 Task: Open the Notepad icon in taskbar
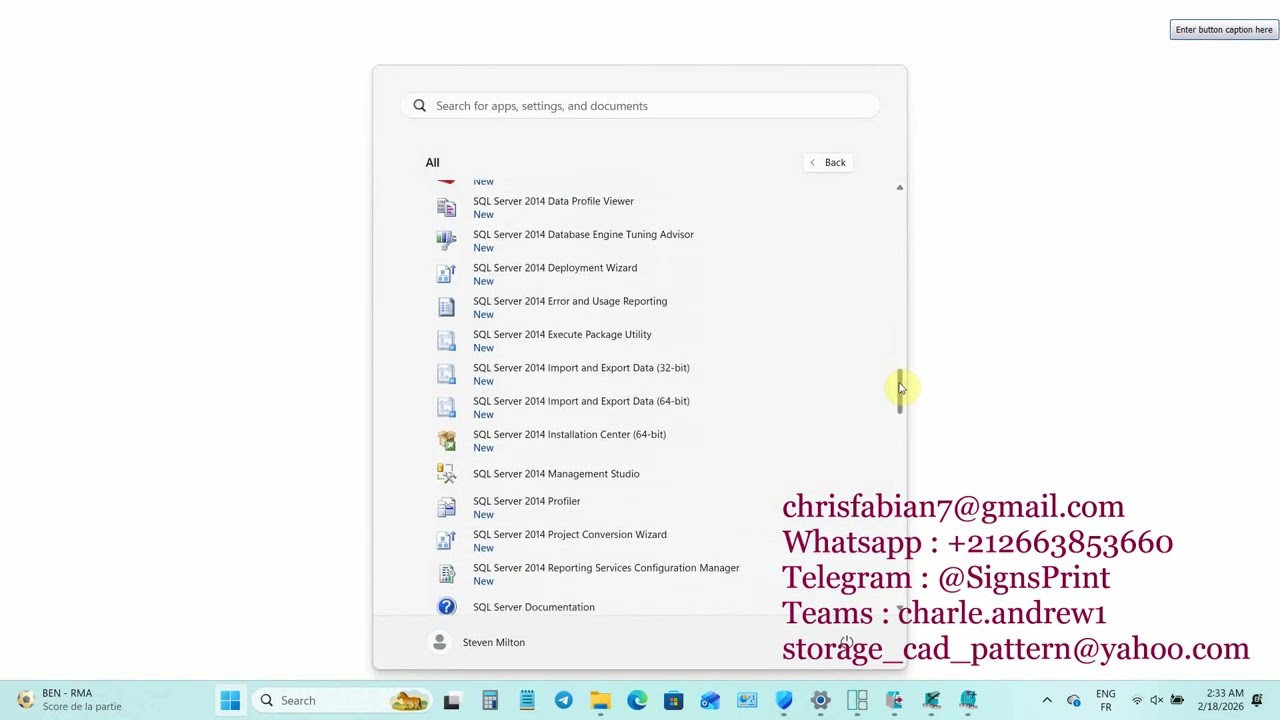527,700
